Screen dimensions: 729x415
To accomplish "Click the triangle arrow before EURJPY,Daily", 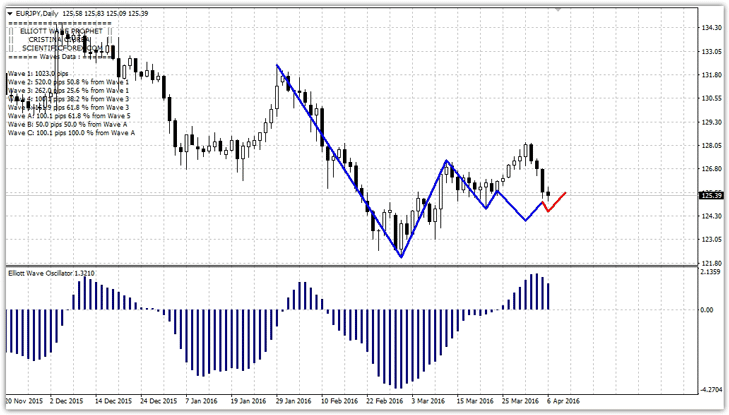I will click(x=8, y=14).
